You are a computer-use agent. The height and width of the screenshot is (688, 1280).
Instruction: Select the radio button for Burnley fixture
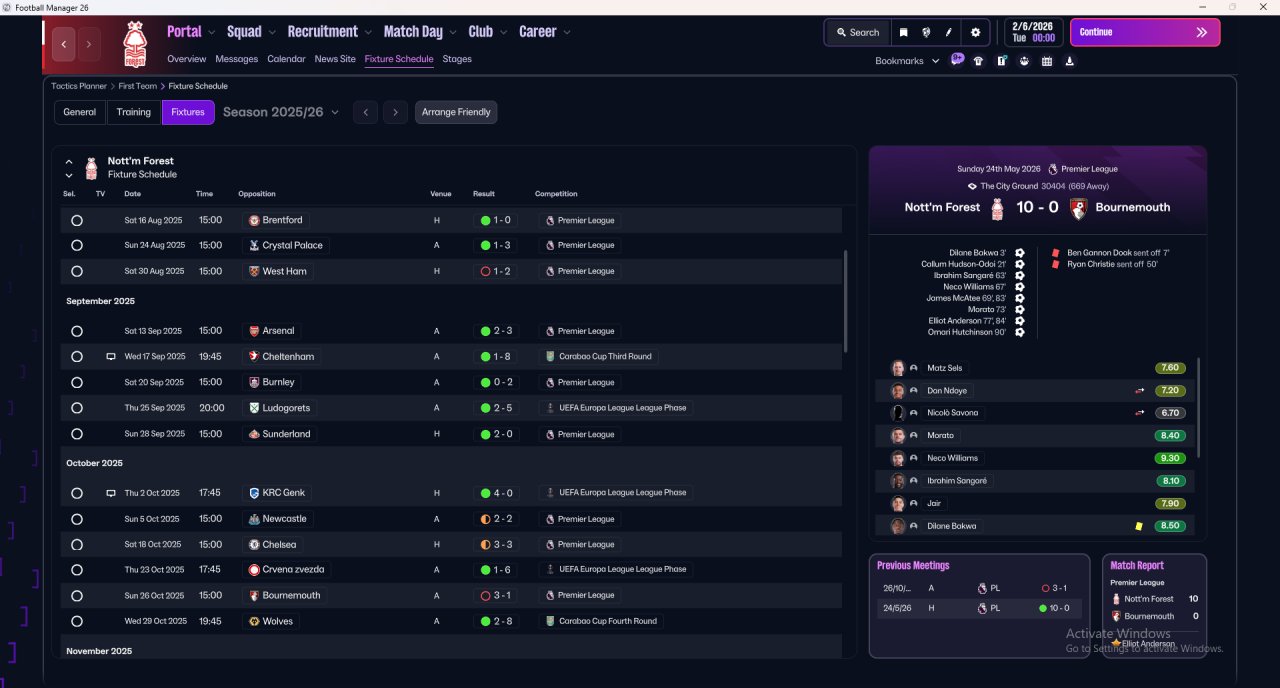(x=77, y=382)
